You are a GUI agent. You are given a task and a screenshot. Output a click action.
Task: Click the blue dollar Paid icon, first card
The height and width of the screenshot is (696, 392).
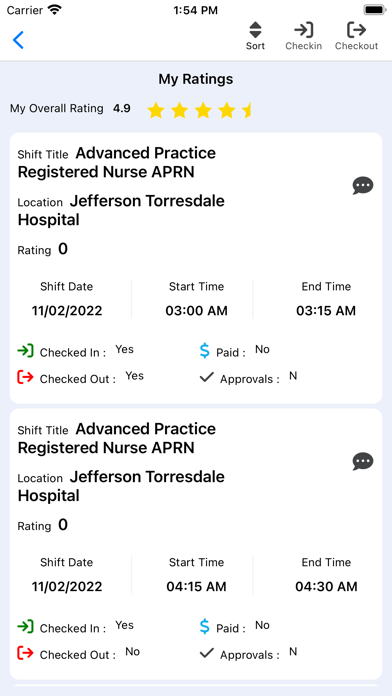(204, 351)
